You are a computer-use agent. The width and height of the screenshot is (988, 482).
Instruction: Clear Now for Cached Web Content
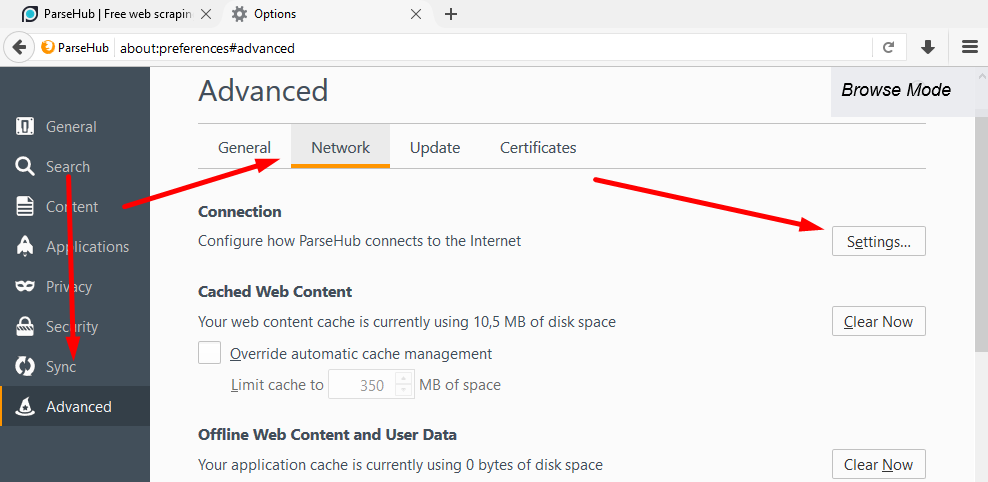click(x=878, y=321)
